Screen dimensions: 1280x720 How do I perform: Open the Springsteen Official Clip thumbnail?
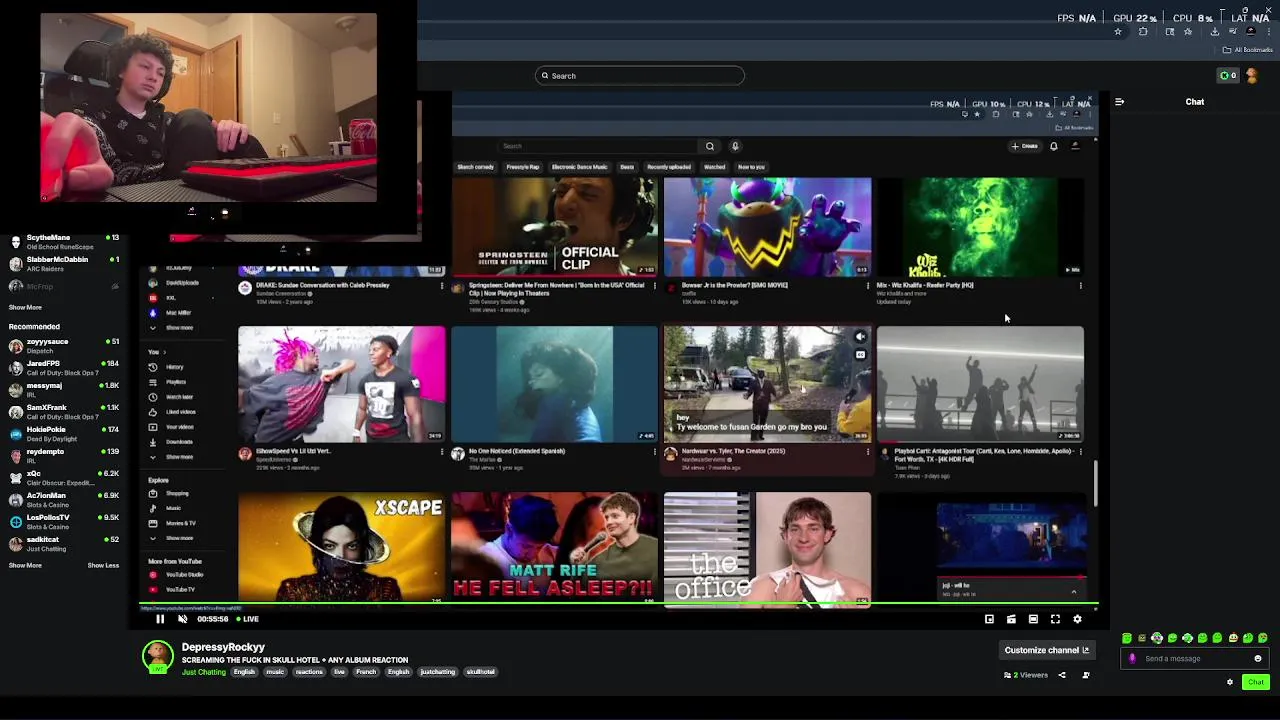click(x=555, y=227)
